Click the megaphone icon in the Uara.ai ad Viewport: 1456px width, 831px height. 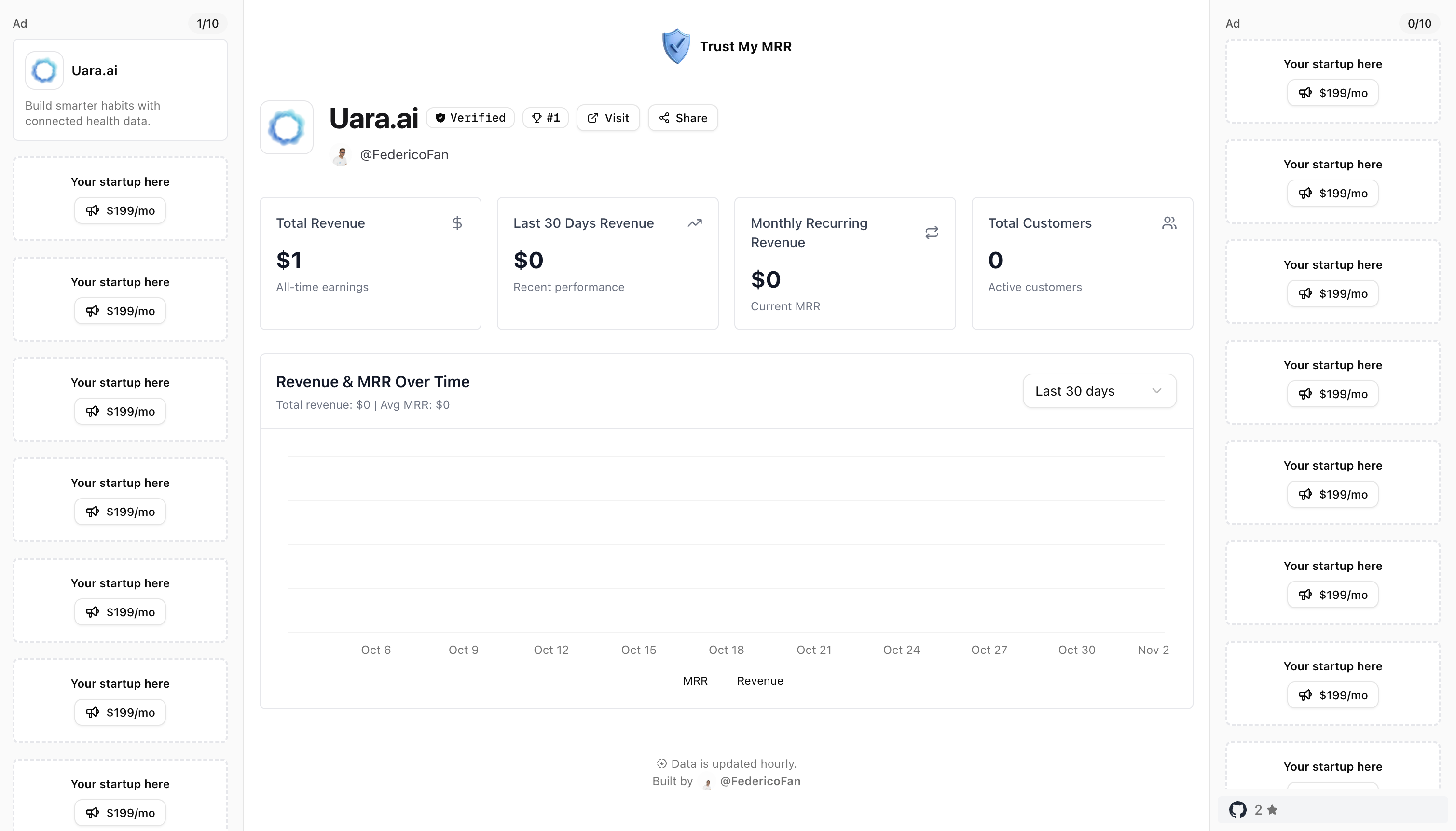tap(94, 210)
